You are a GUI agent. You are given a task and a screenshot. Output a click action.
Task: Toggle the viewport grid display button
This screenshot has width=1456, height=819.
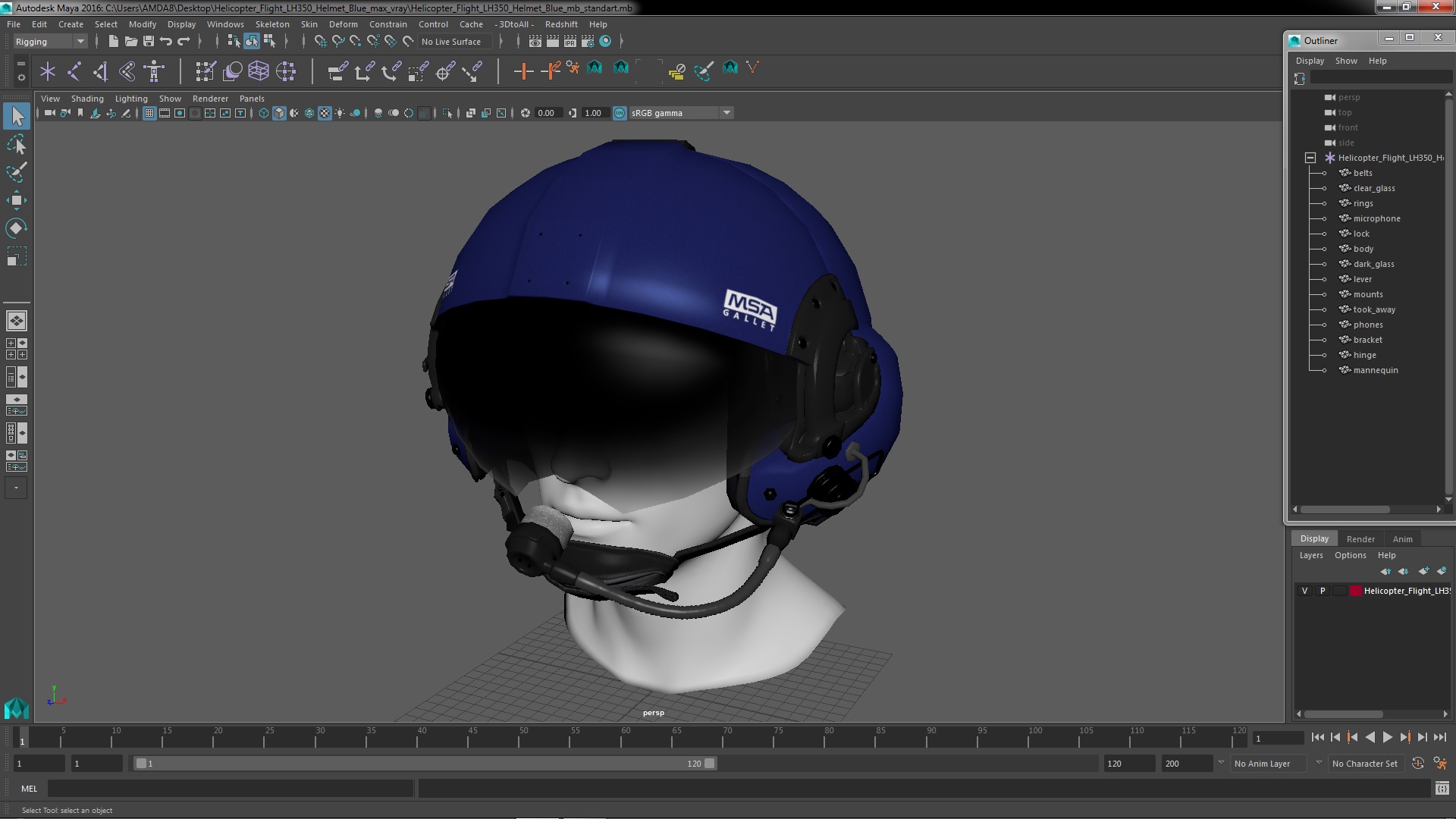point(149,113)
